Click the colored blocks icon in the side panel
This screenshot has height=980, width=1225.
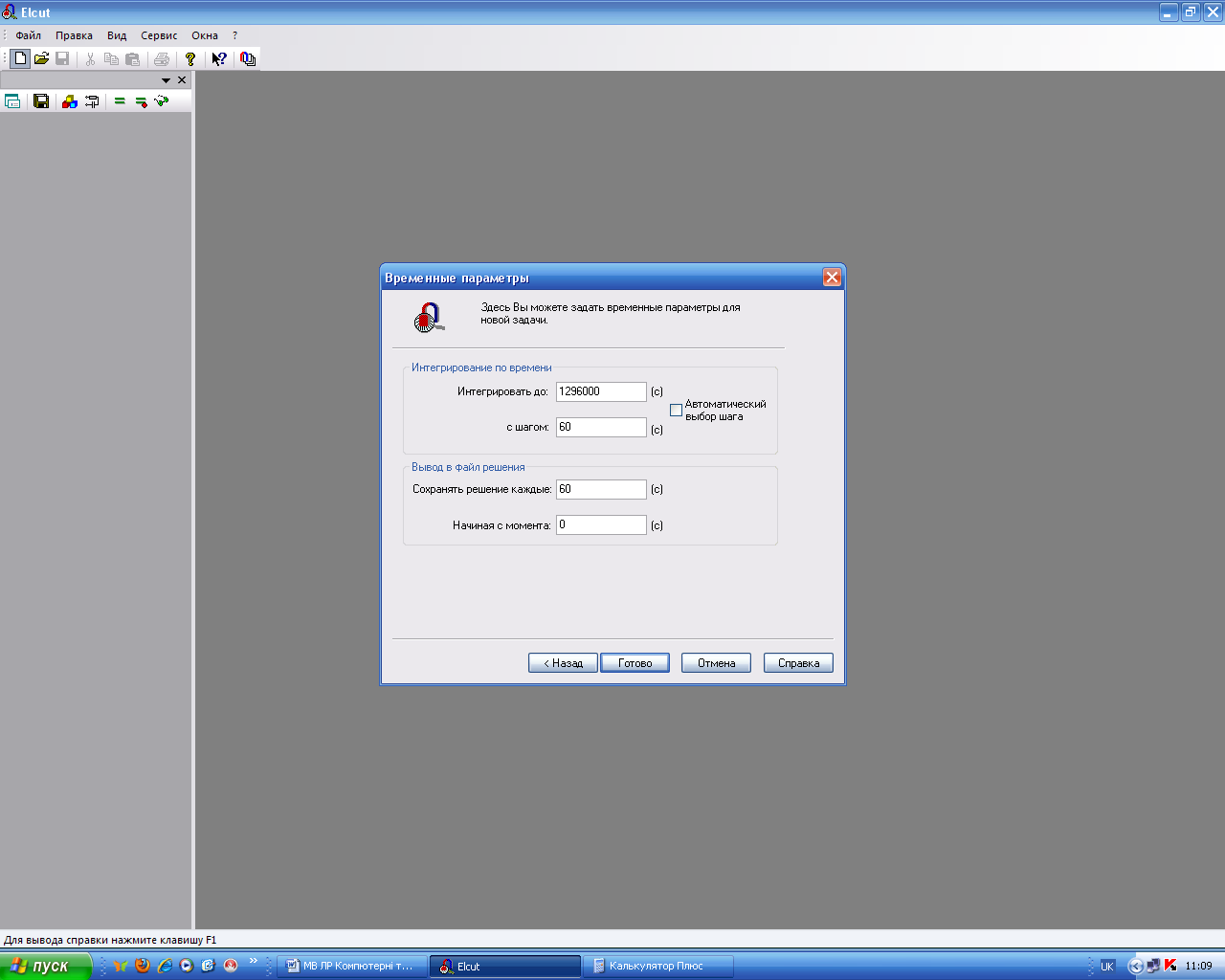[69, 101]
